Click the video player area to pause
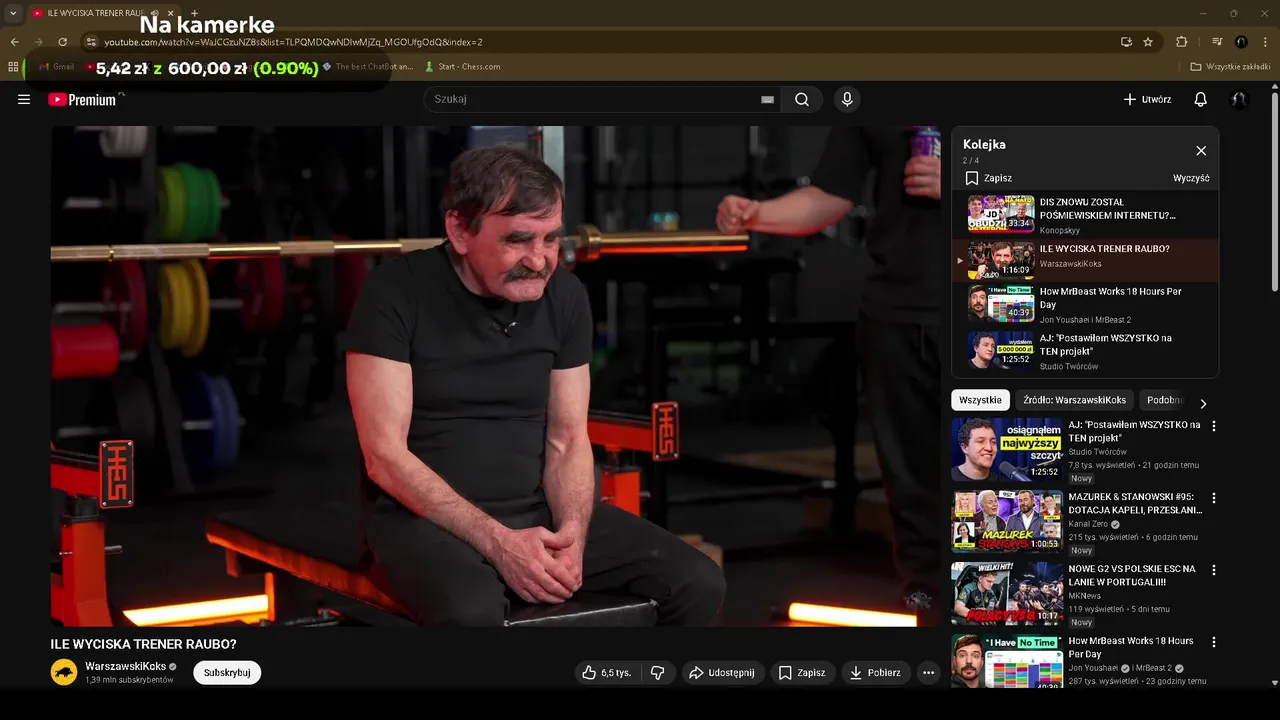This screenshot has height=720, width=1280. click(495, 376)
